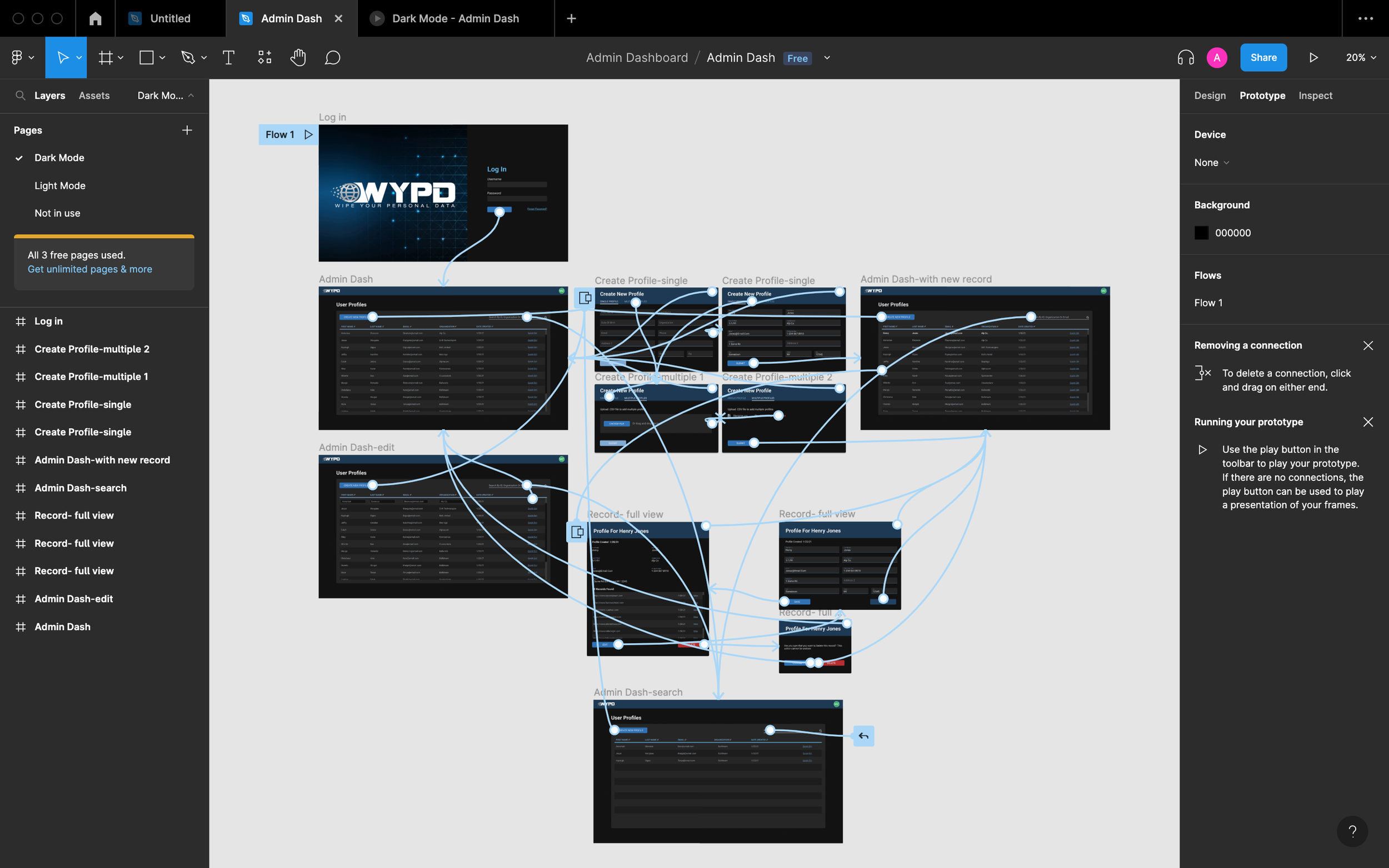
Task: Click the Share button
Action: point(1263,57)
